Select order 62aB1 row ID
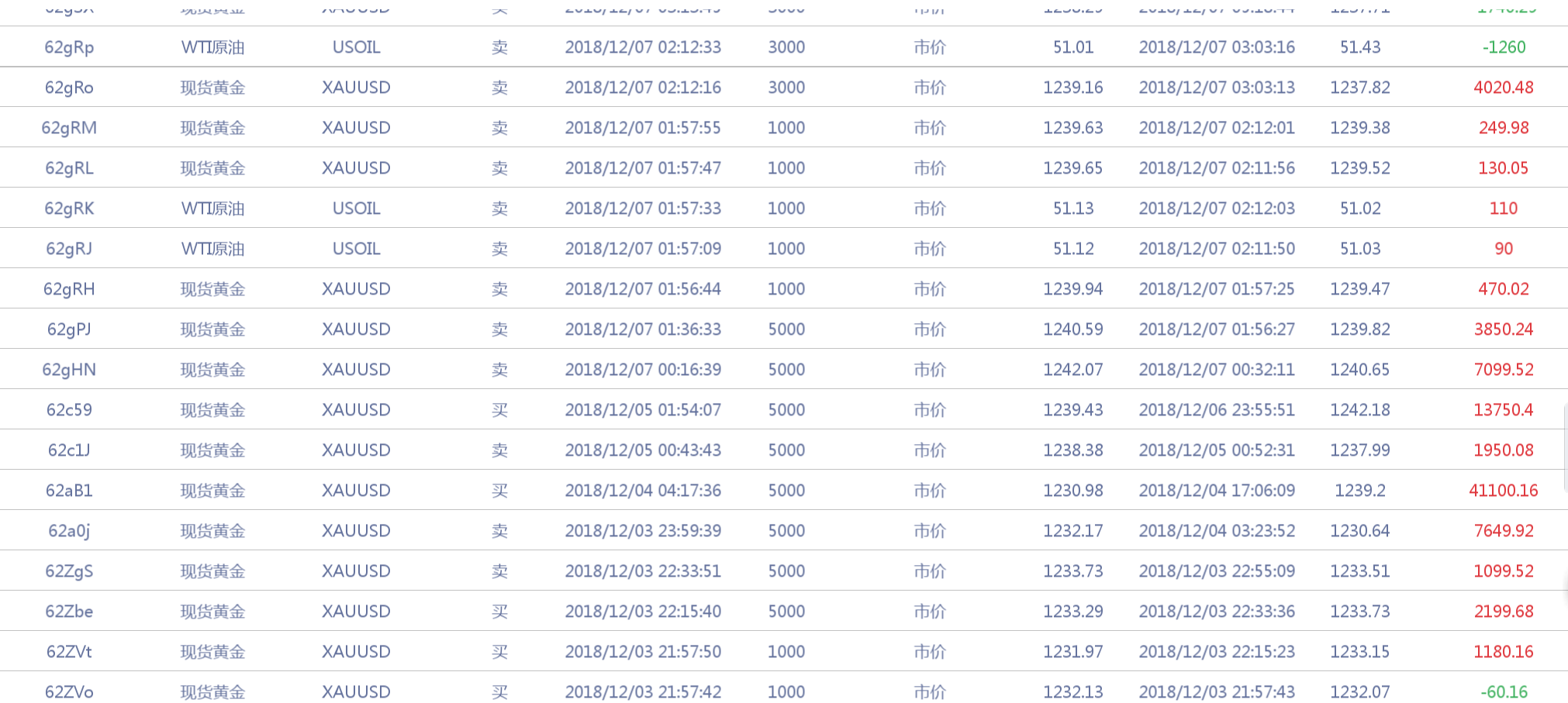Viewport: 1568px width, 703px height. click(x=69, y=491)
